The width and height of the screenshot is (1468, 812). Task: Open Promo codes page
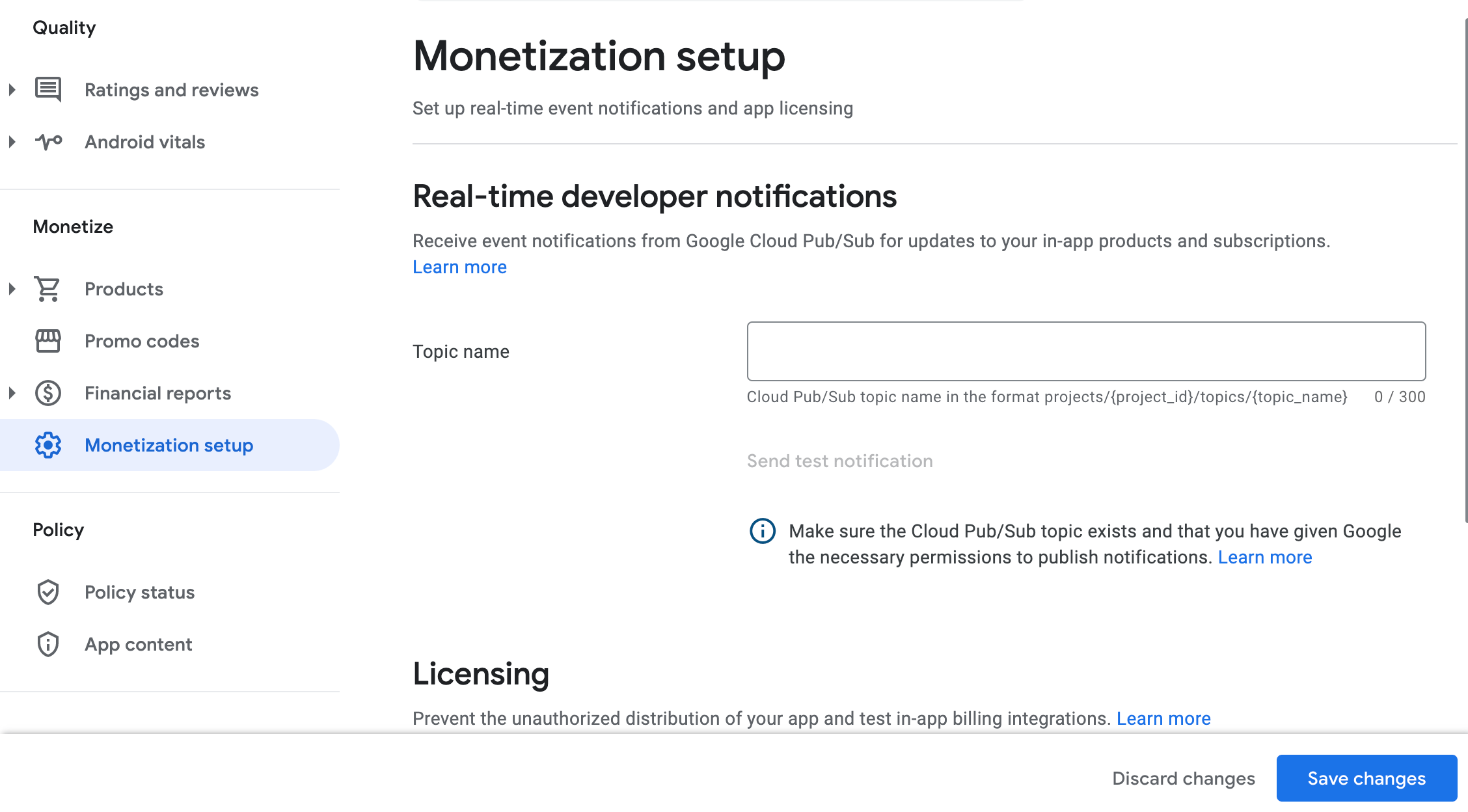pyautogui.click(x=142, y=341)
